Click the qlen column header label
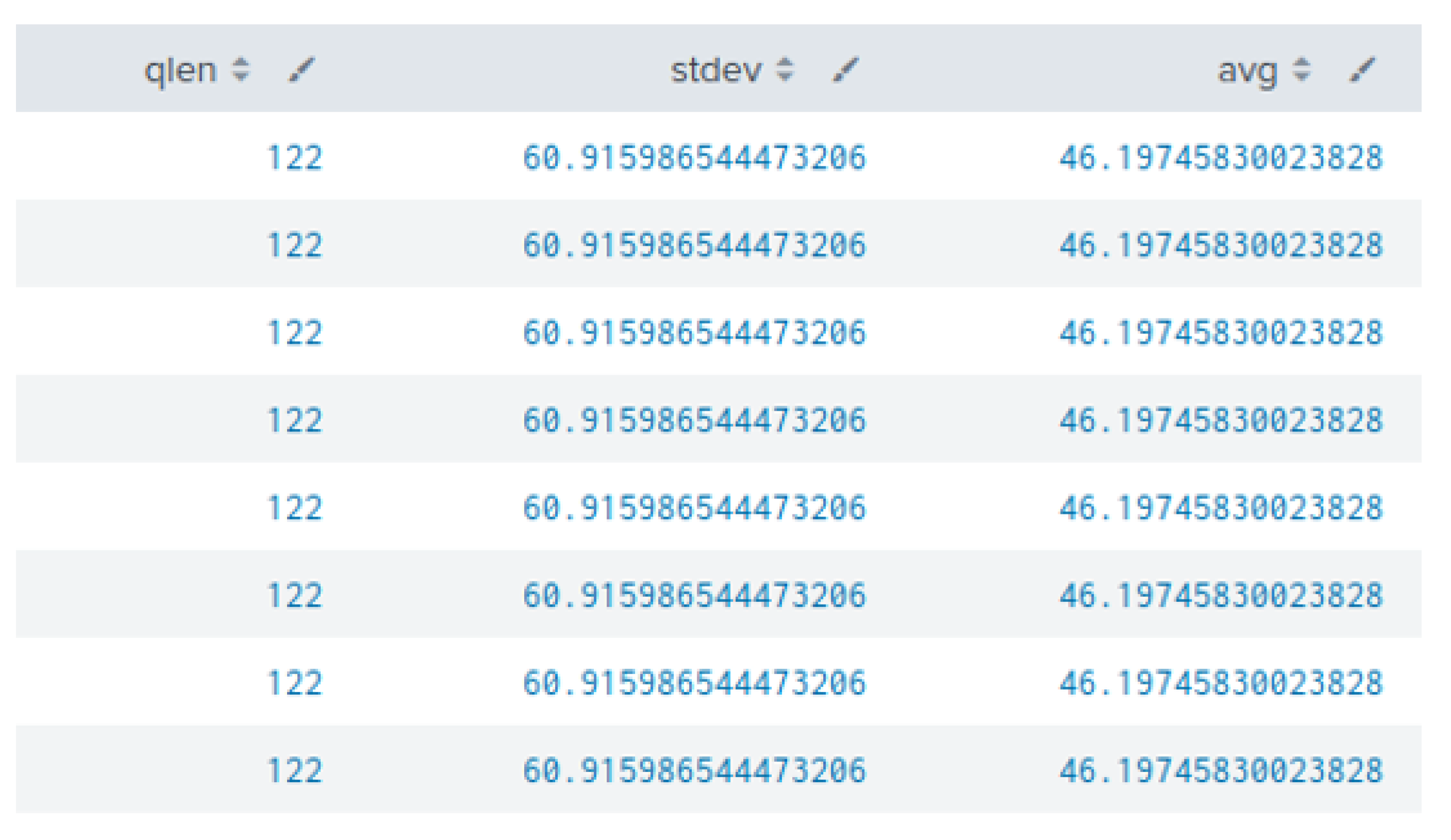 tap(180, 71)
